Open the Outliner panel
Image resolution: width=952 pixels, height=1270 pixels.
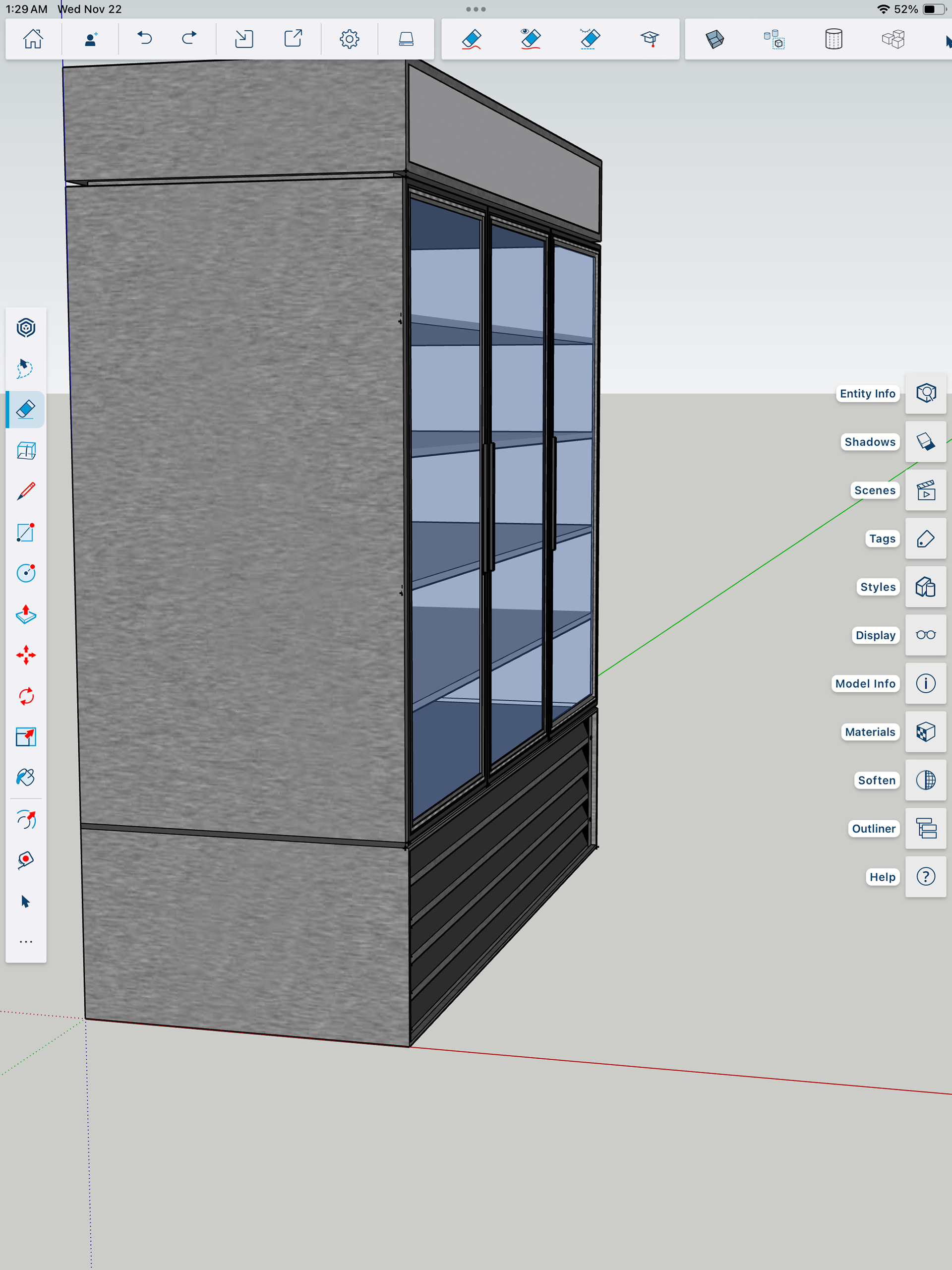[x=926, y=829]
